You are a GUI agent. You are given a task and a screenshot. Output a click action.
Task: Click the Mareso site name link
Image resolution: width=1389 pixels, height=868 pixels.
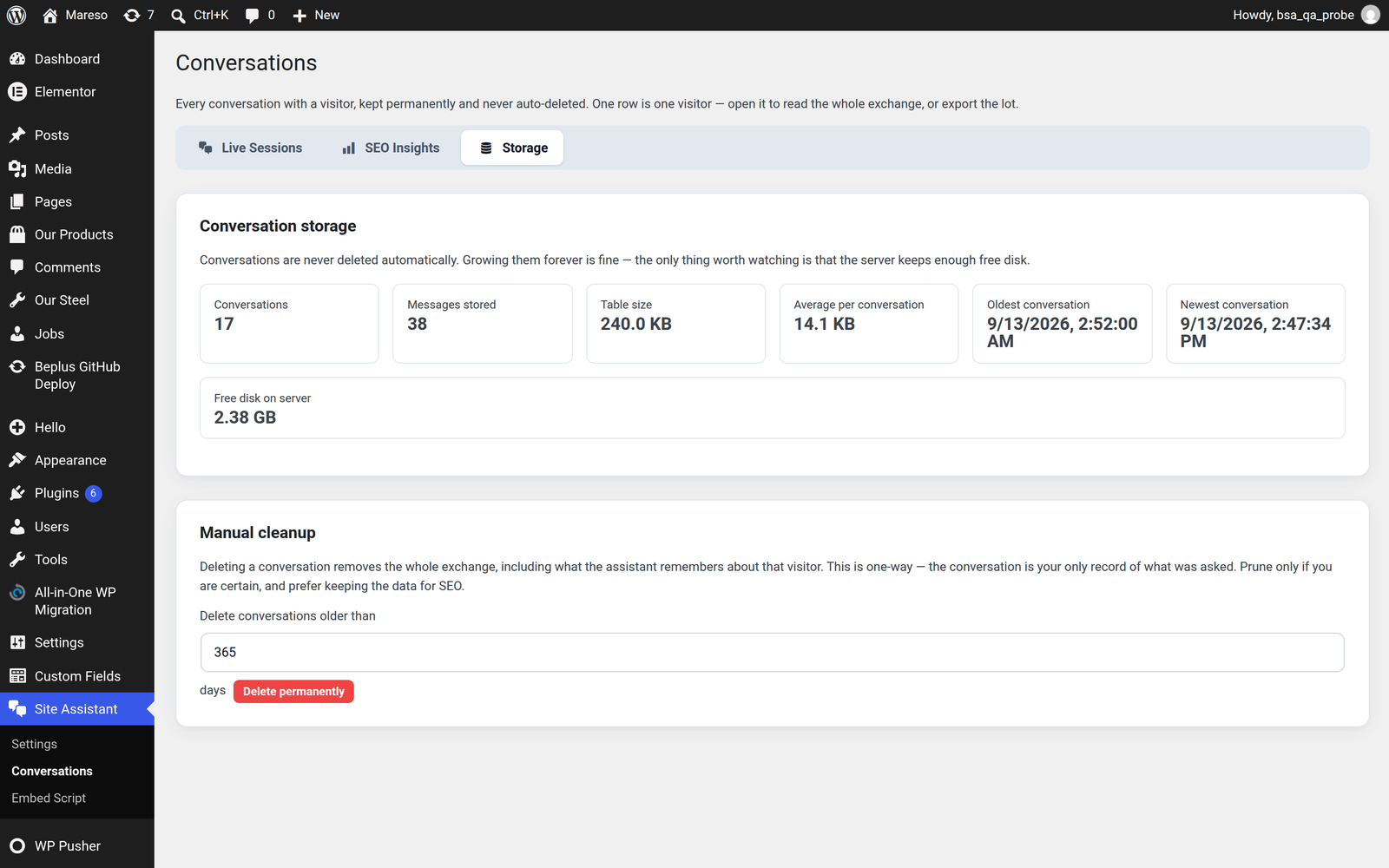click(87, 16)
